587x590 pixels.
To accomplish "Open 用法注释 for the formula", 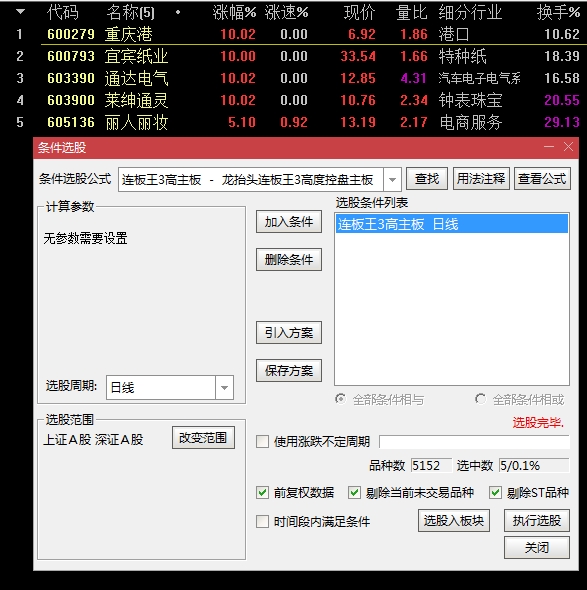I will pyautogui.click(x=481, y=179).
